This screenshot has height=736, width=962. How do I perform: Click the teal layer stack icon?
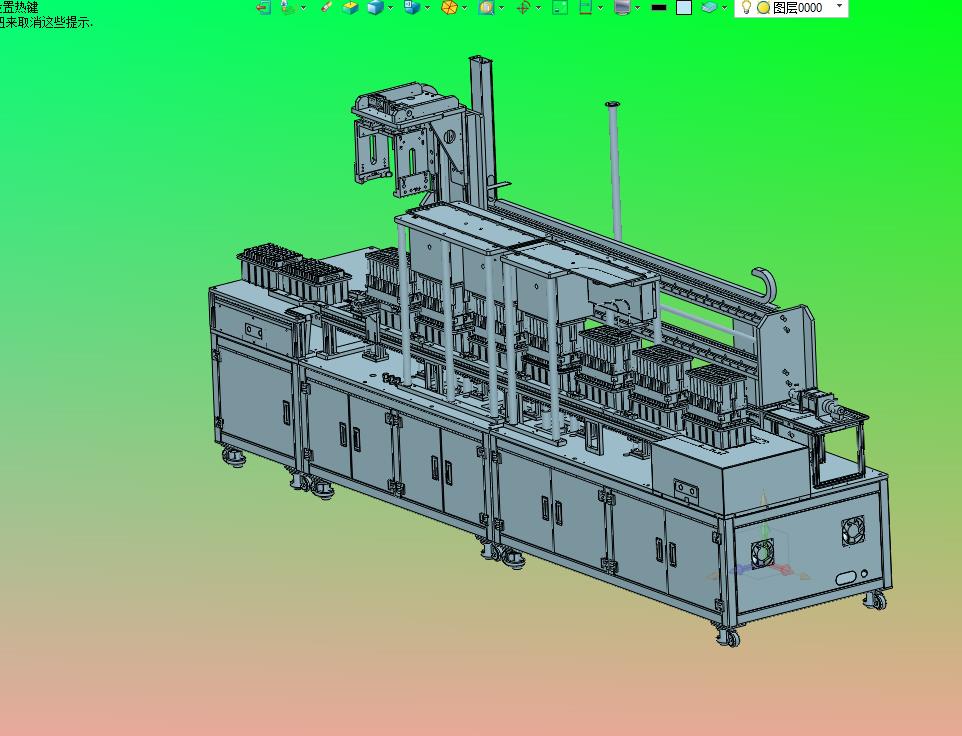710,7
